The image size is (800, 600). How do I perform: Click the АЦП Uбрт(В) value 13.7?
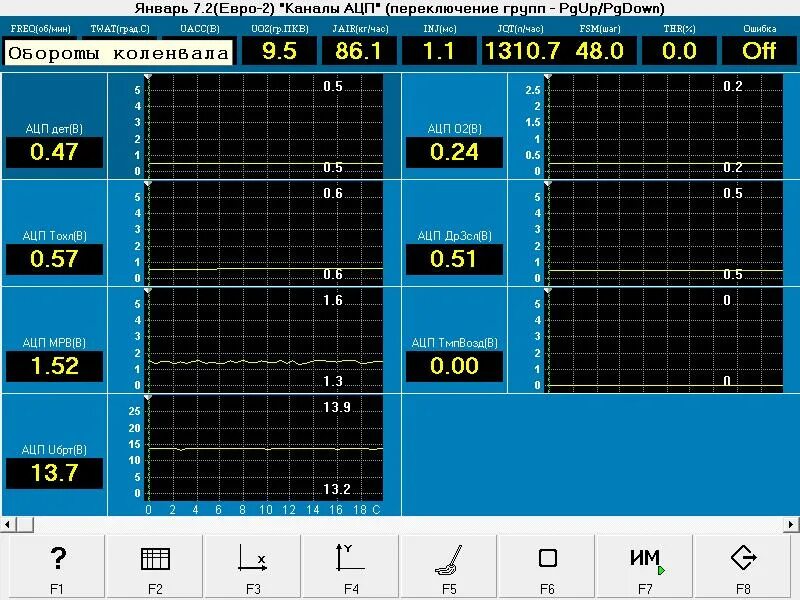coord(54,473)
